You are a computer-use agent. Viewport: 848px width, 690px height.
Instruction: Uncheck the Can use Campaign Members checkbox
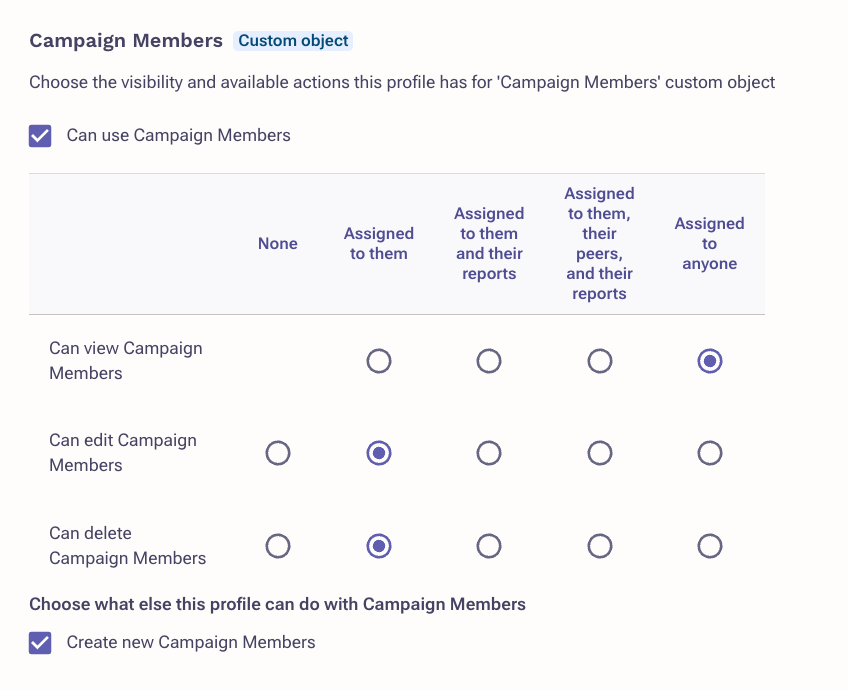(40, 136)
